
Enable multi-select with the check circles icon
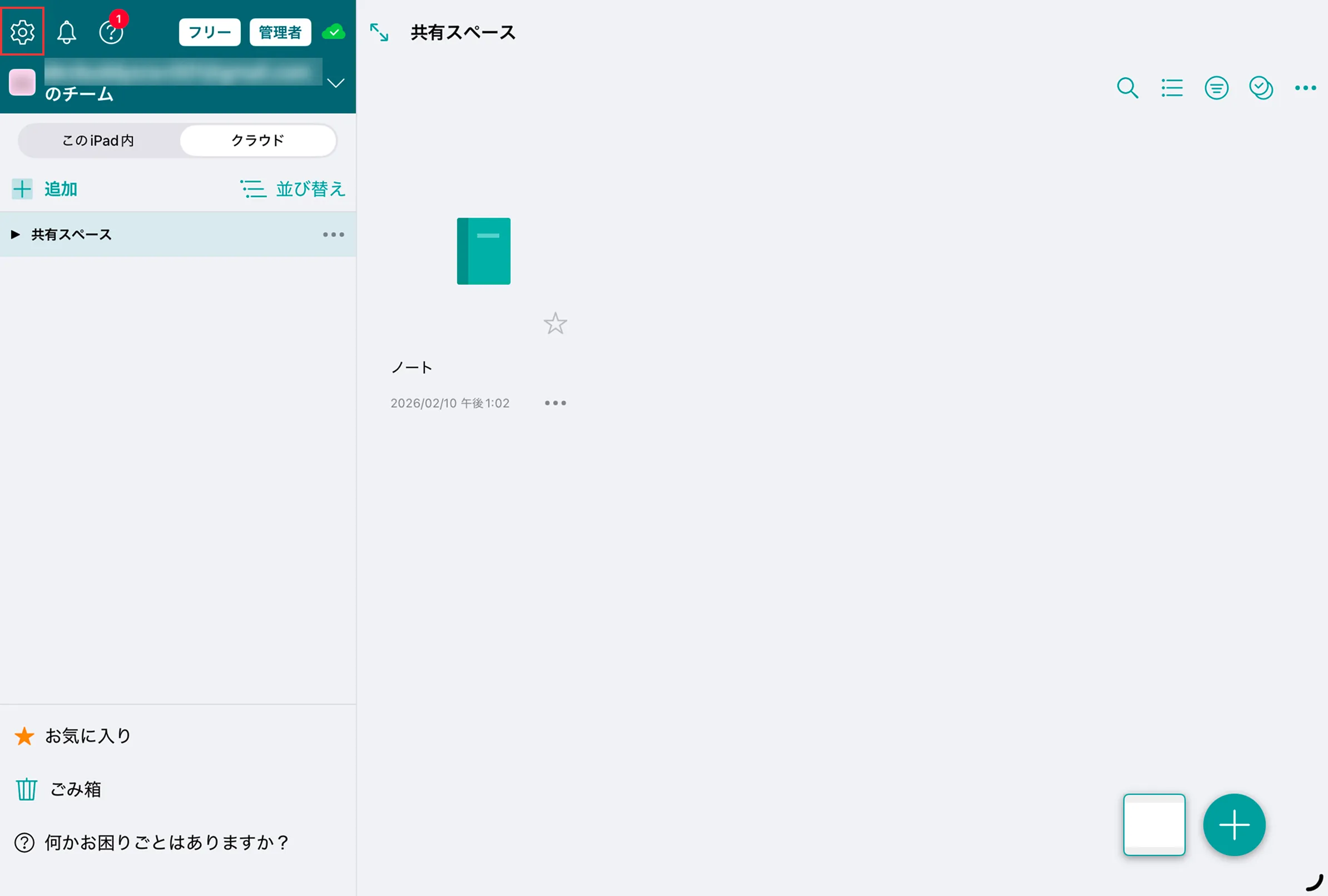click(1262, 88)
